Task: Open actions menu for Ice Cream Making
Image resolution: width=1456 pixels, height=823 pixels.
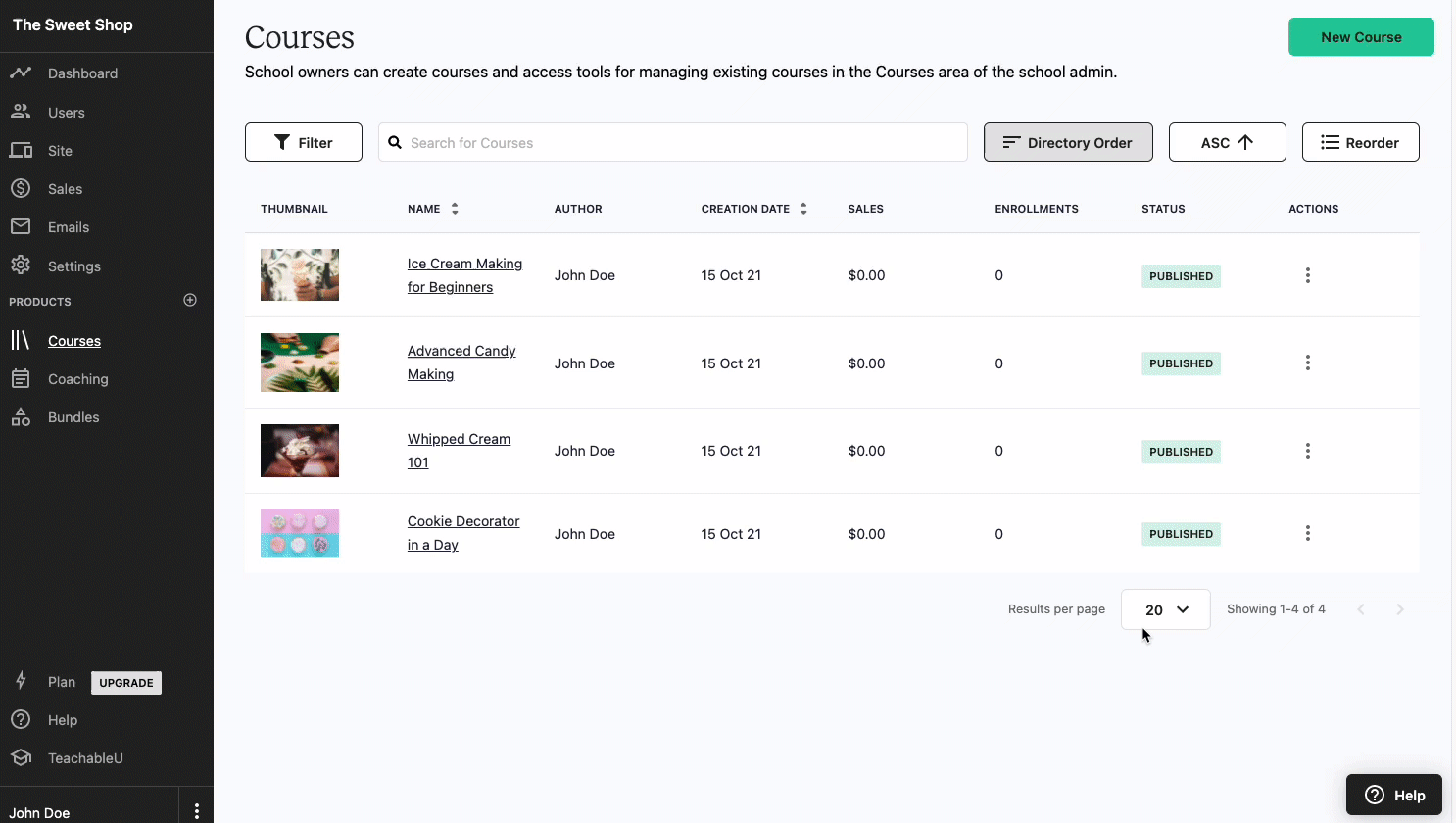Action: pyautogui.click(x=1307, y=275)
